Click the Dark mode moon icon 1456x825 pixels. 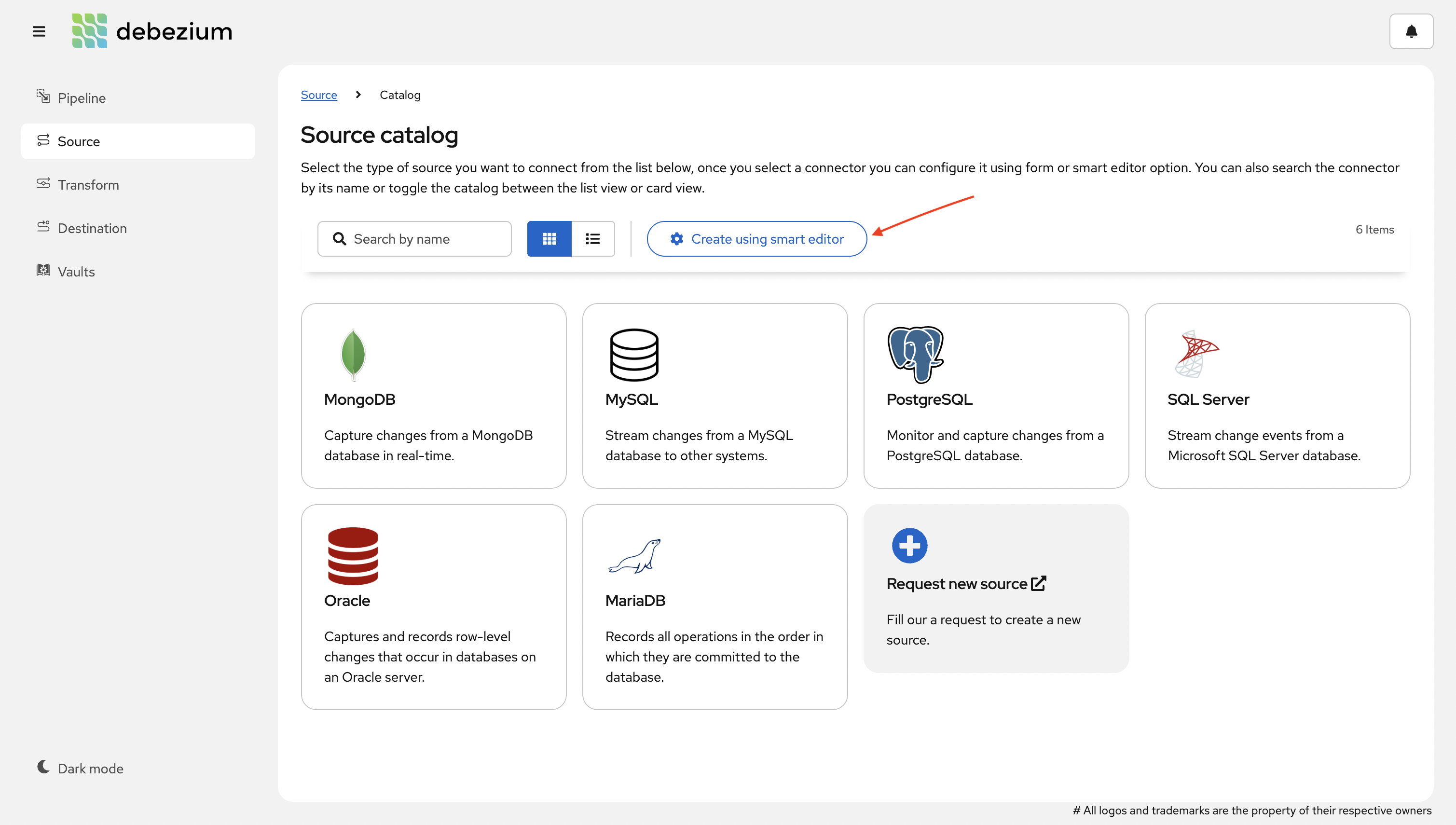[43, 767]
